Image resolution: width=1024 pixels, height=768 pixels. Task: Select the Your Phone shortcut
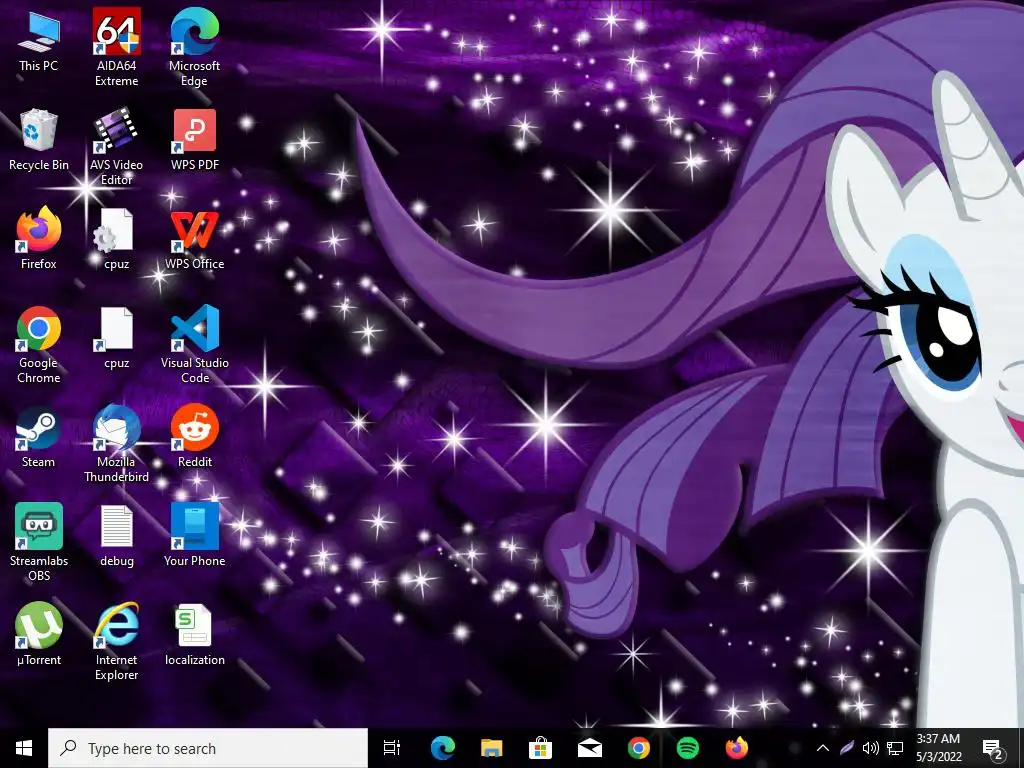coord(195,536)
